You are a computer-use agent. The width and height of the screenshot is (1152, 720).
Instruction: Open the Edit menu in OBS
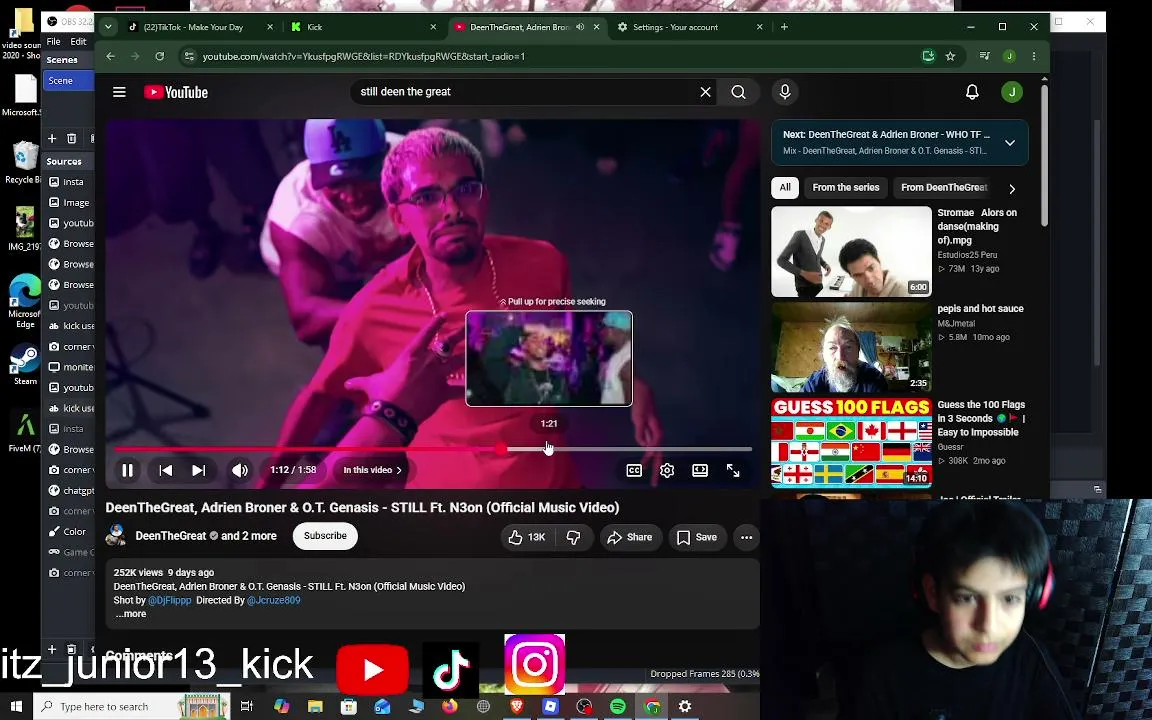79,42
